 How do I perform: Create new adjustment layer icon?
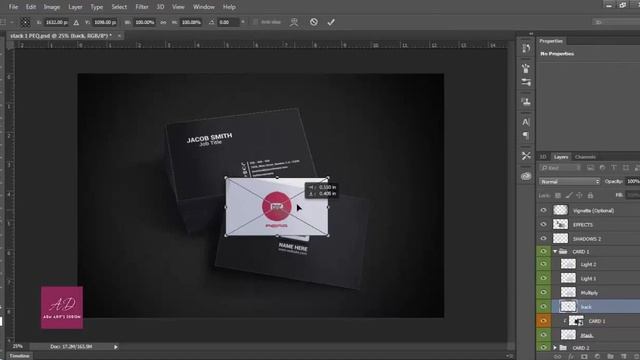(x=597, y=357)
